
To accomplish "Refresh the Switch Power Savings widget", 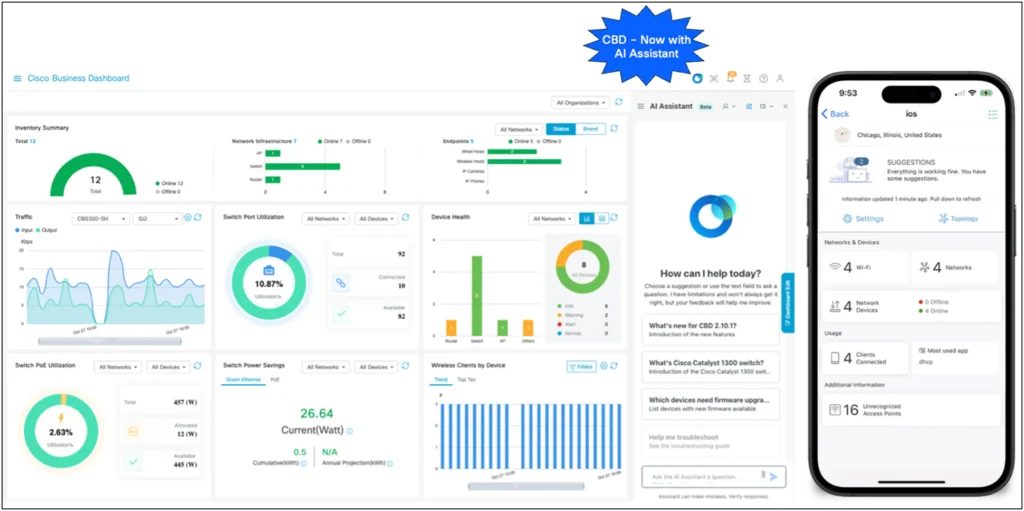I will pos(406,366).
